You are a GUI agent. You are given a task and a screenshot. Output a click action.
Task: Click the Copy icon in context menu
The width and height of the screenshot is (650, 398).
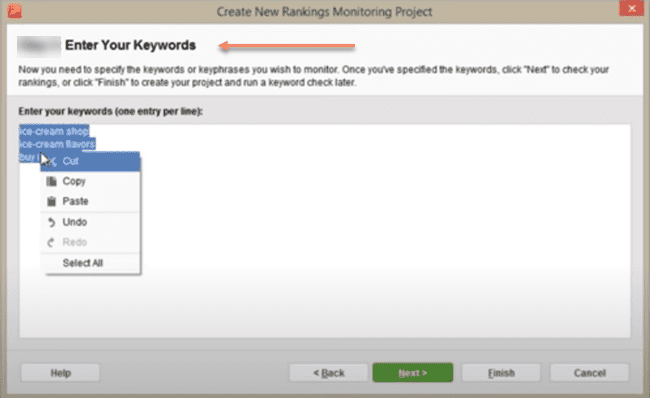tap(51, 182)
